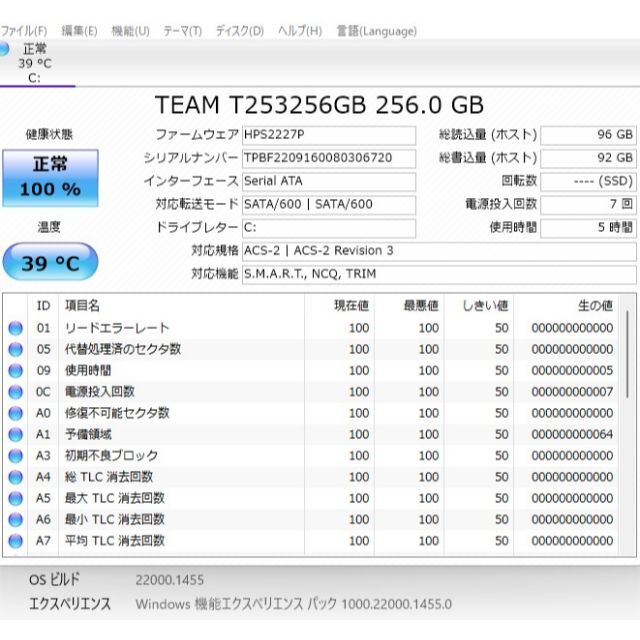Image resolution: width=640 pixels, height=640 pixels.
Task: Click total host reads value 96 GB
Action: click(588, 135)
